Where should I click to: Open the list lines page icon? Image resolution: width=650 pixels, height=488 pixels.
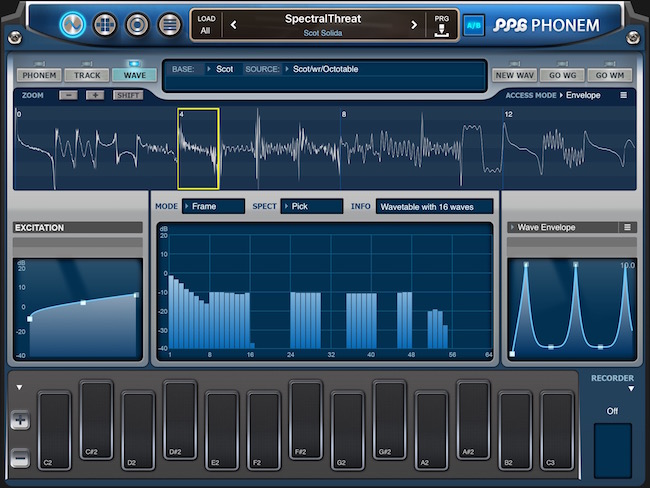click(x=170, y=24)
